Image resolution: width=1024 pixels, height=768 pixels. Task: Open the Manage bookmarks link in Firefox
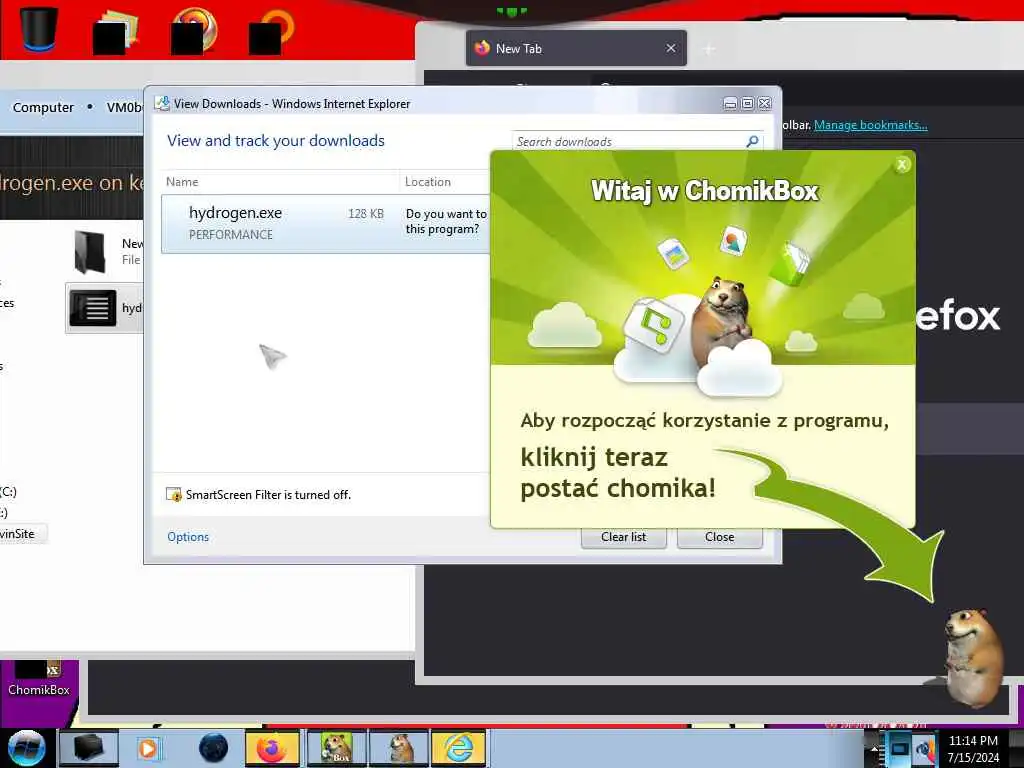tap(871, 125)
